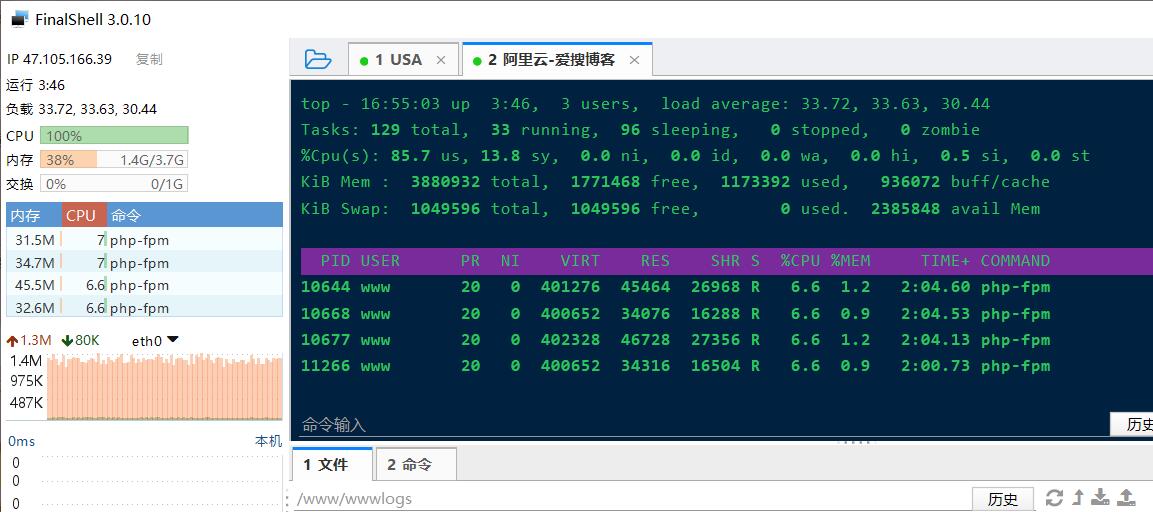Screen dimensions: 1153x512
Task: Click the 交换 0% usage bar
Action: click(115, 183)
